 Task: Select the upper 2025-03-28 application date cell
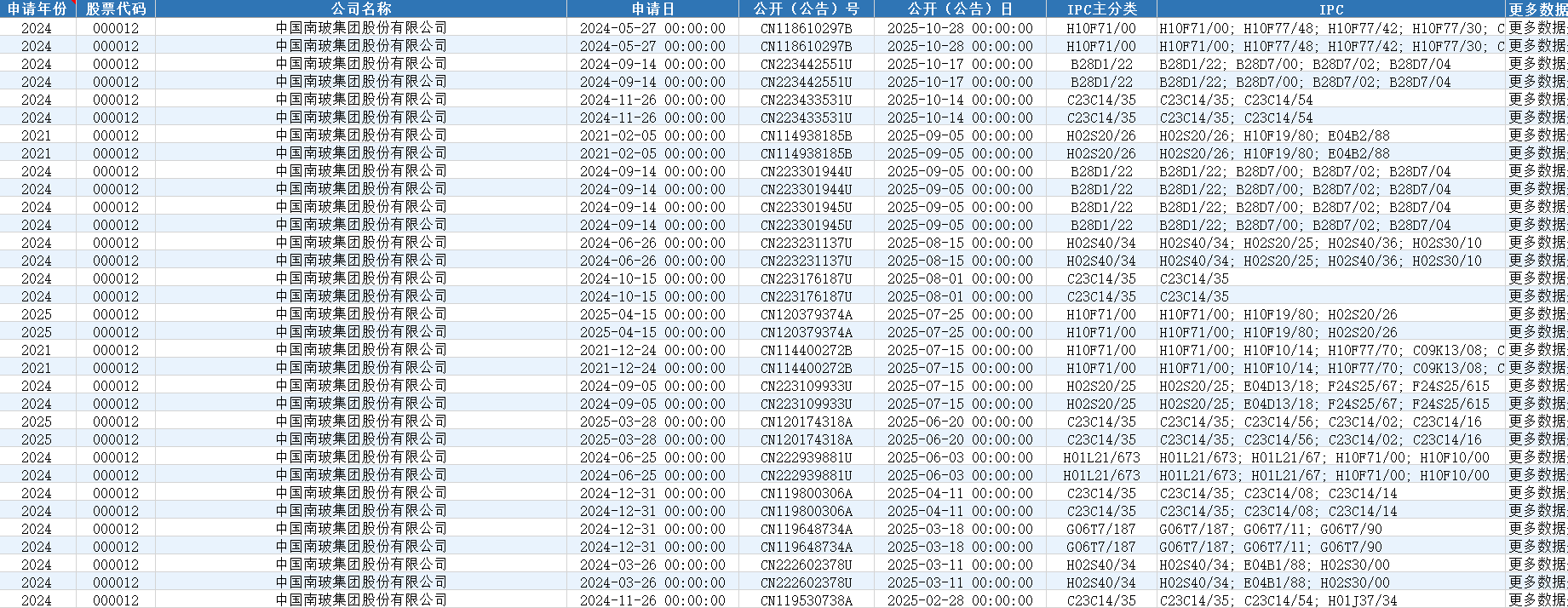point(652,421)
